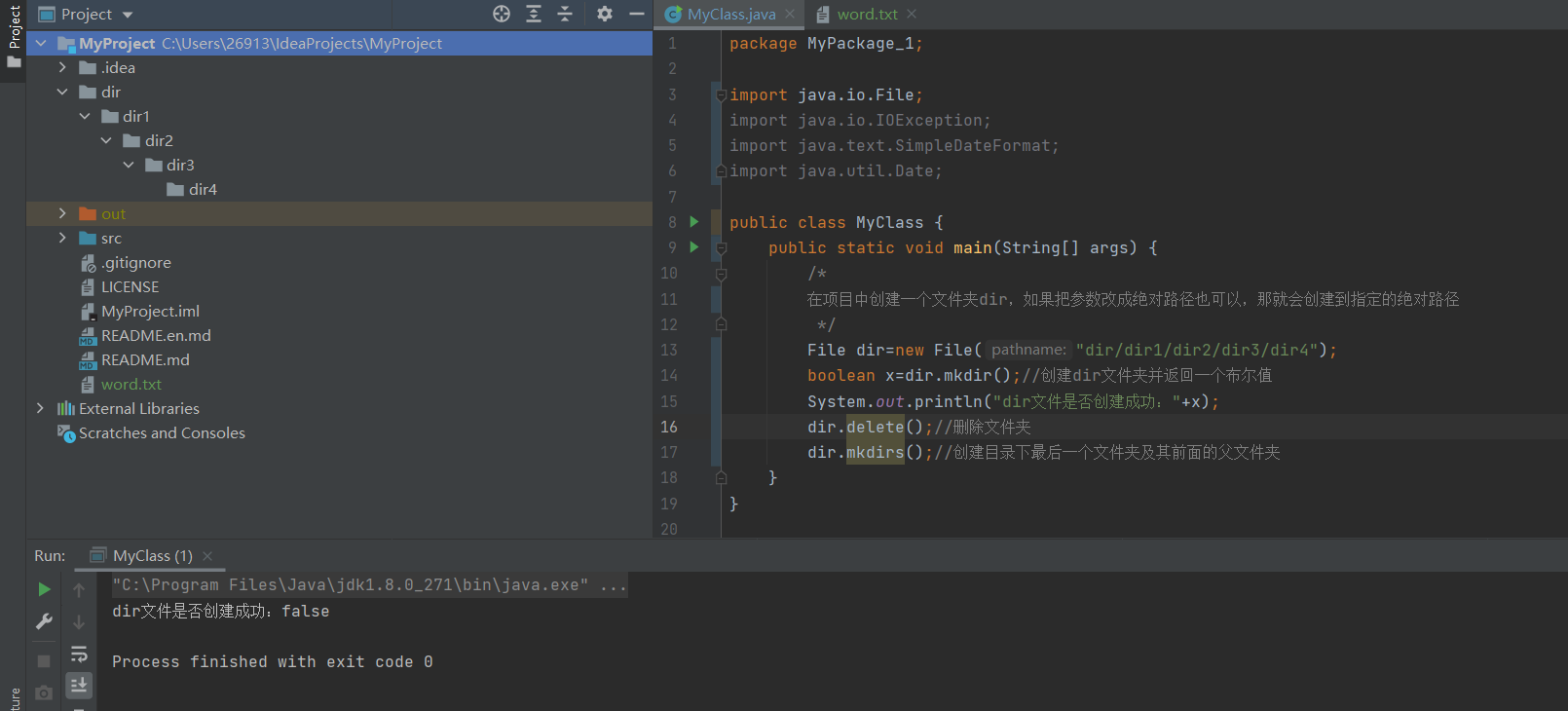Close the MyClass.java tab

[x=790, y=14]
